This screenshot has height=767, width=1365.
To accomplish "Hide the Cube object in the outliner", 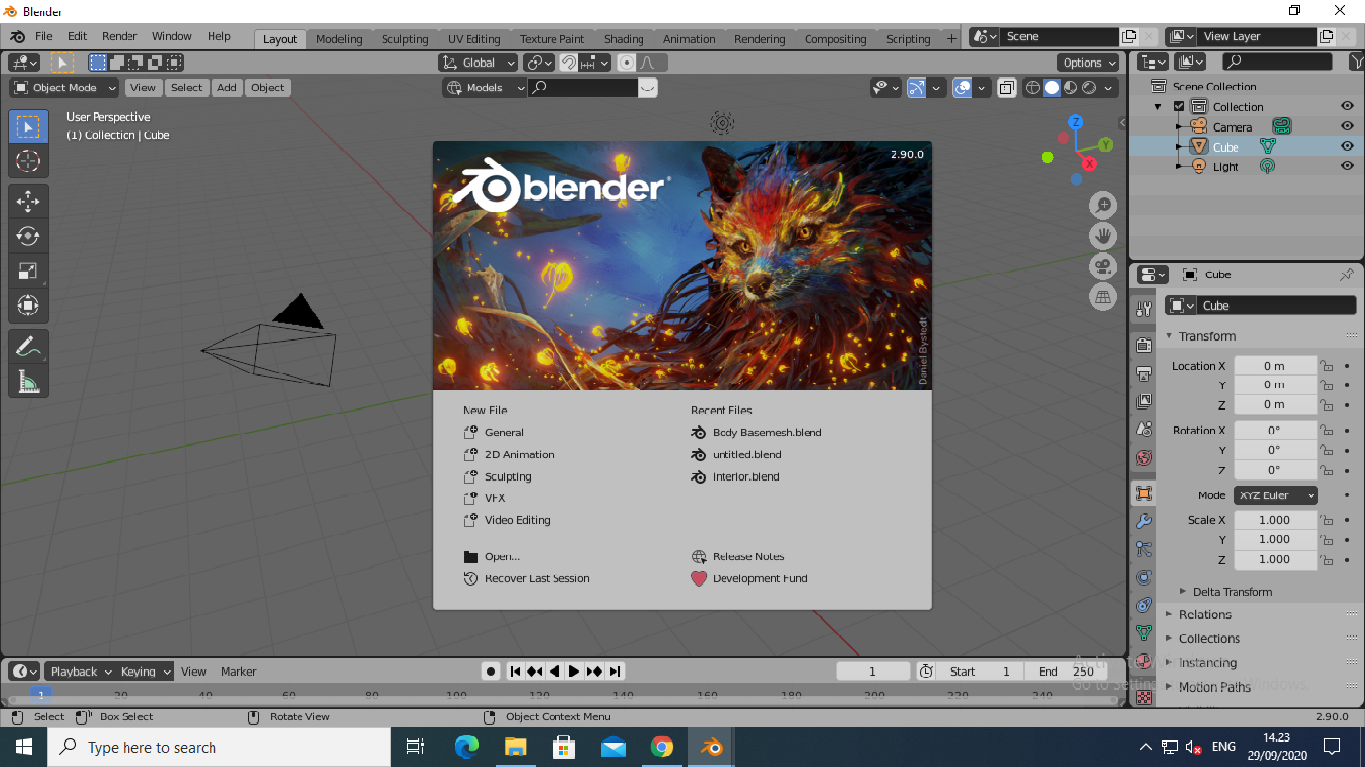I will 1346,146.
